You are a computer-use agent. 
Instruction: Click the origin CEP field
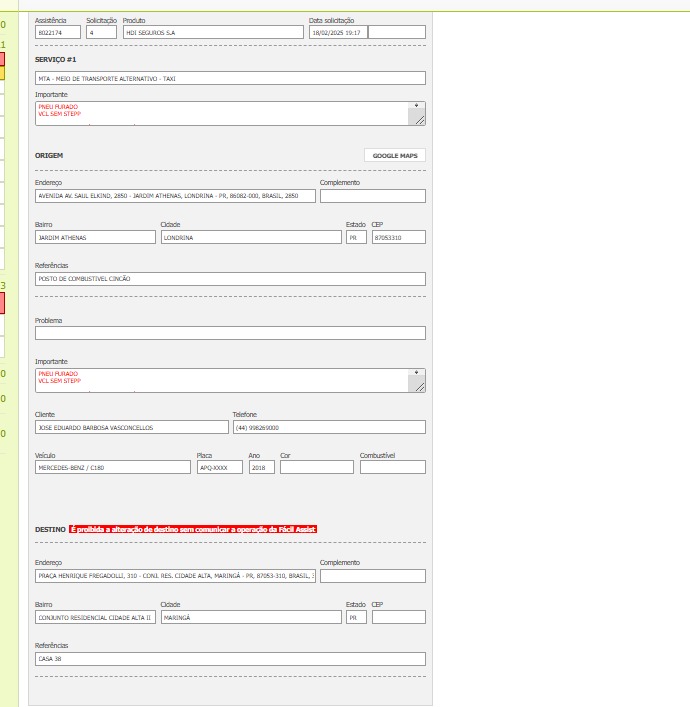[x=398, y=238]
